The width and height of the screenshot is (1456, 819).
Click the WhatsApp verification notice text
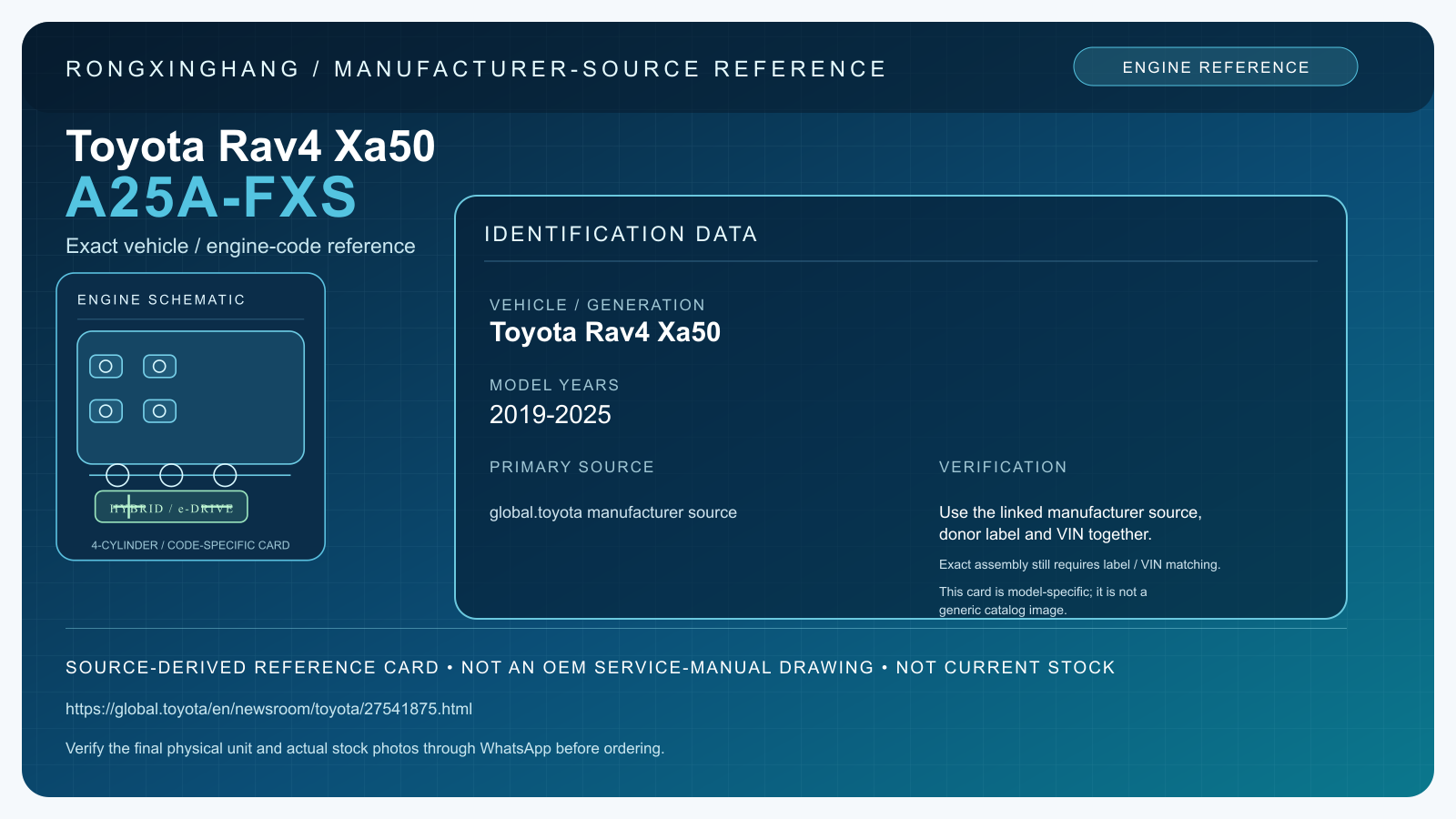pyautogui.click(x=365, y=748)
